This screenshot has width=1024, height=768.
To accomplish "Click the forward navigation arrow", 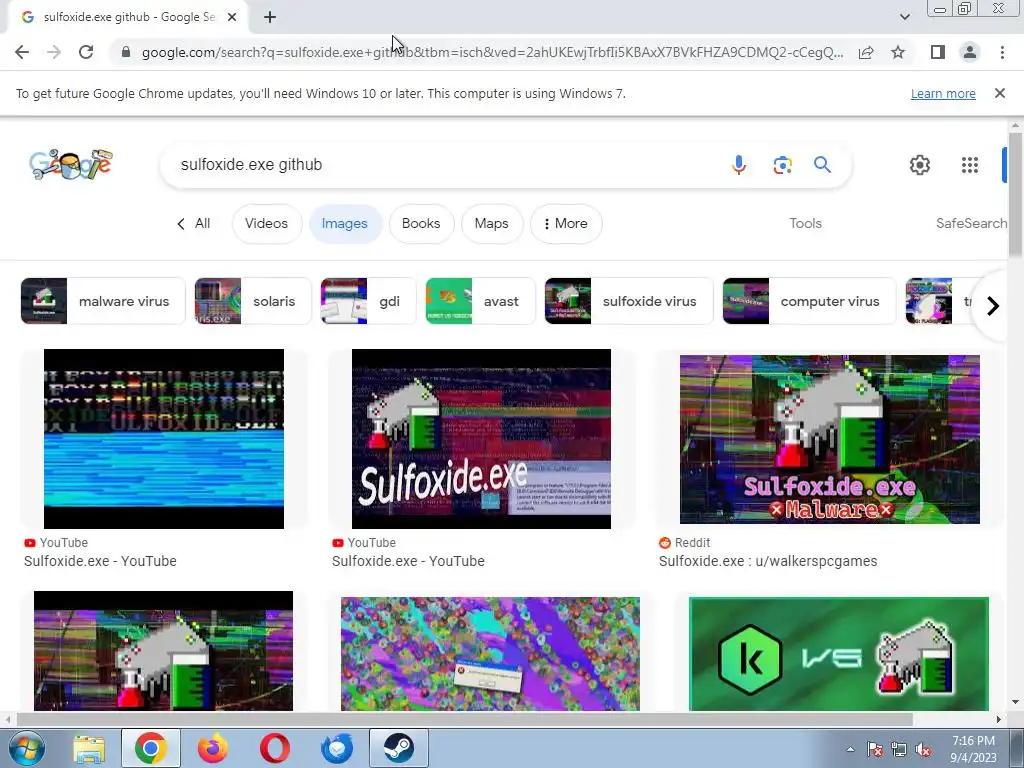I will click(x=54, y=52).
